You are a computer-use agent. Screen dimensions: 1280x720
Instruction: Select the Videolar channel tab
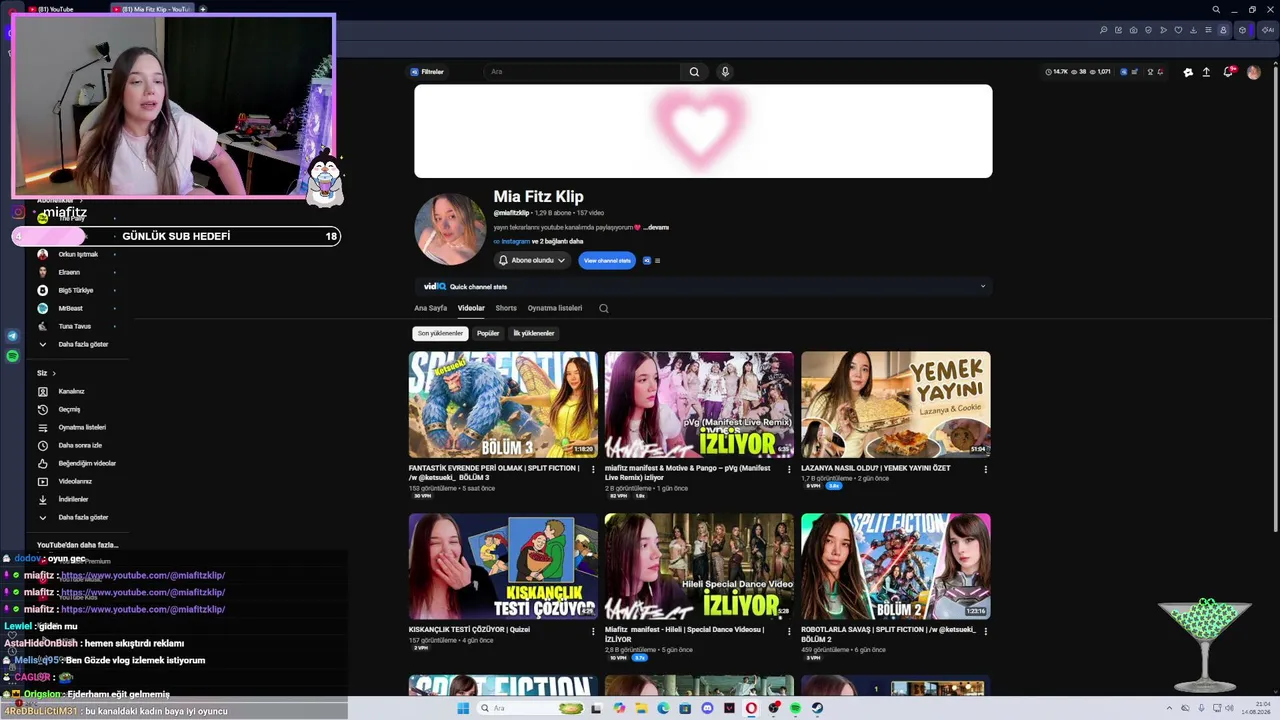471,308
